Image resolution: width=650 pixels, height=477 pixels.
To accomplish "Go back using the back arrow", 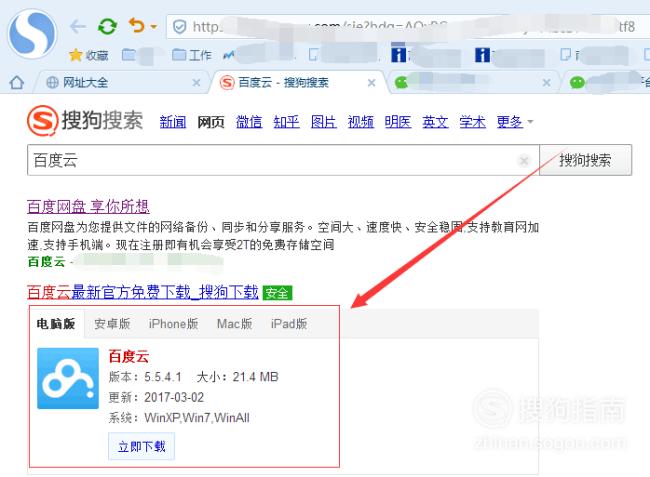I will point(78,27).
